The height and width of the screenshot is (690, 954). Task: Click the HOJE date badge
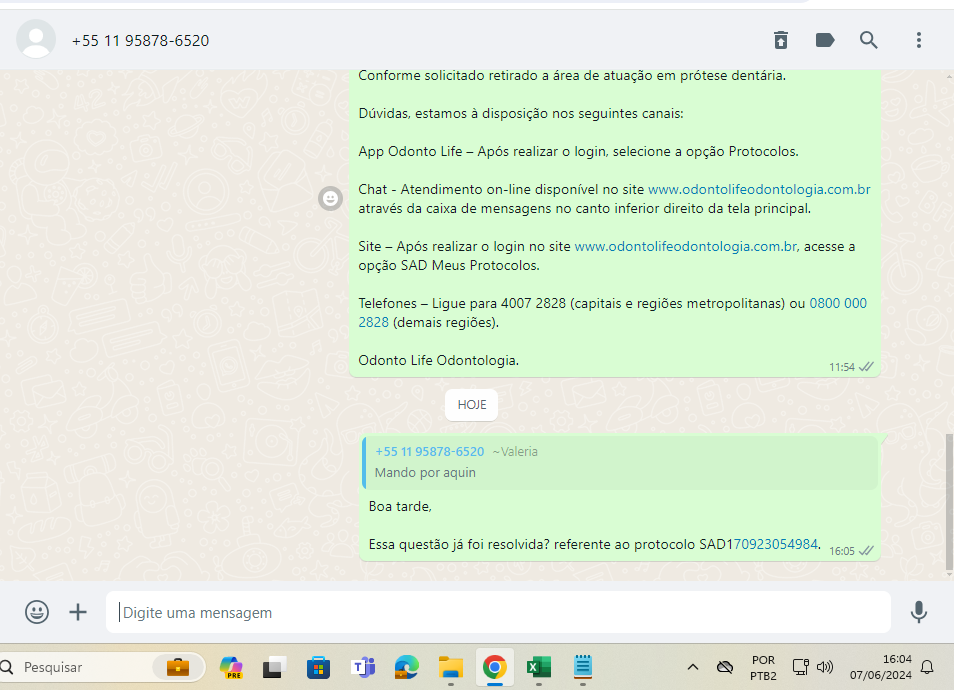coord(472,405)
